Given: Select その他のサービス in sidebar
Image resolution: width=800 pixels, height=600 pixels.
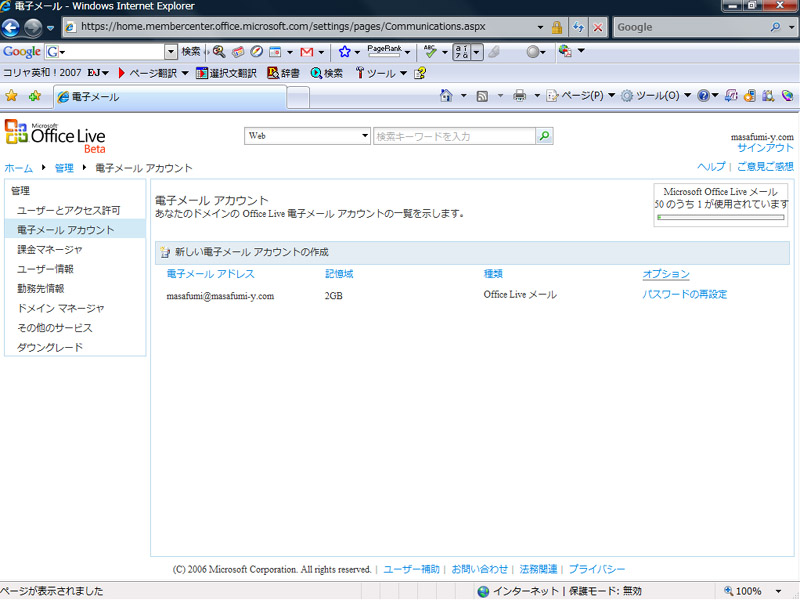Looking at the screenshot, I should [55, 328].
